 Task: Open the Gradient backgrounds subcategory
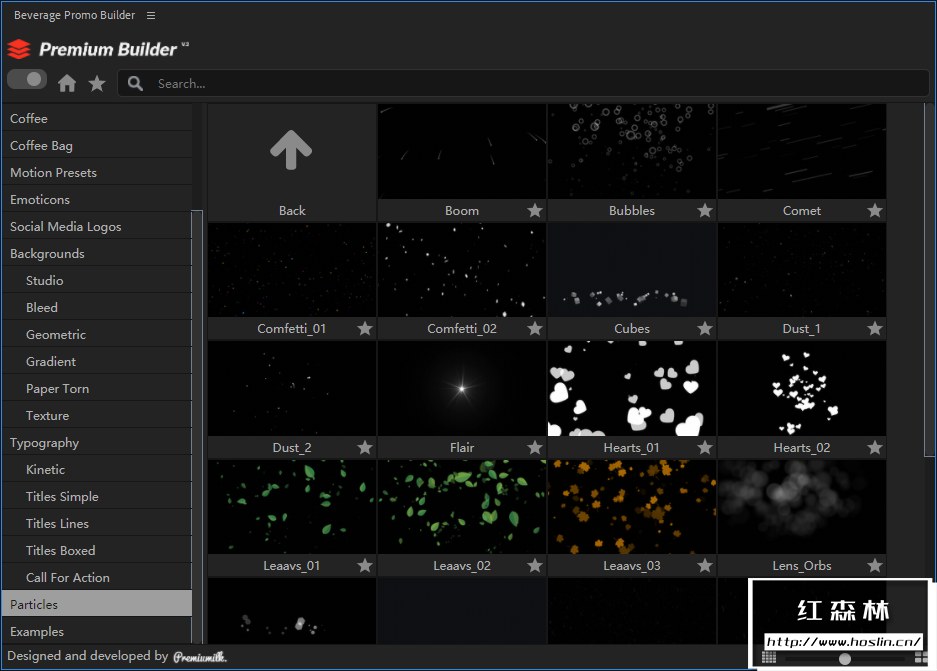click(97, 361)
